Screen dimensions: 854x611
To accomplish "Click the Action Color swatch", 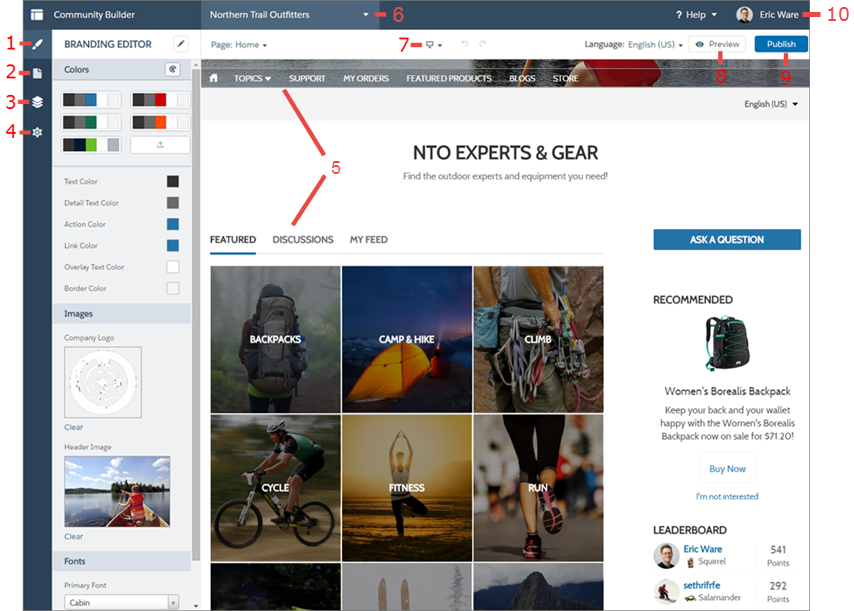I will tap(173, 224).
